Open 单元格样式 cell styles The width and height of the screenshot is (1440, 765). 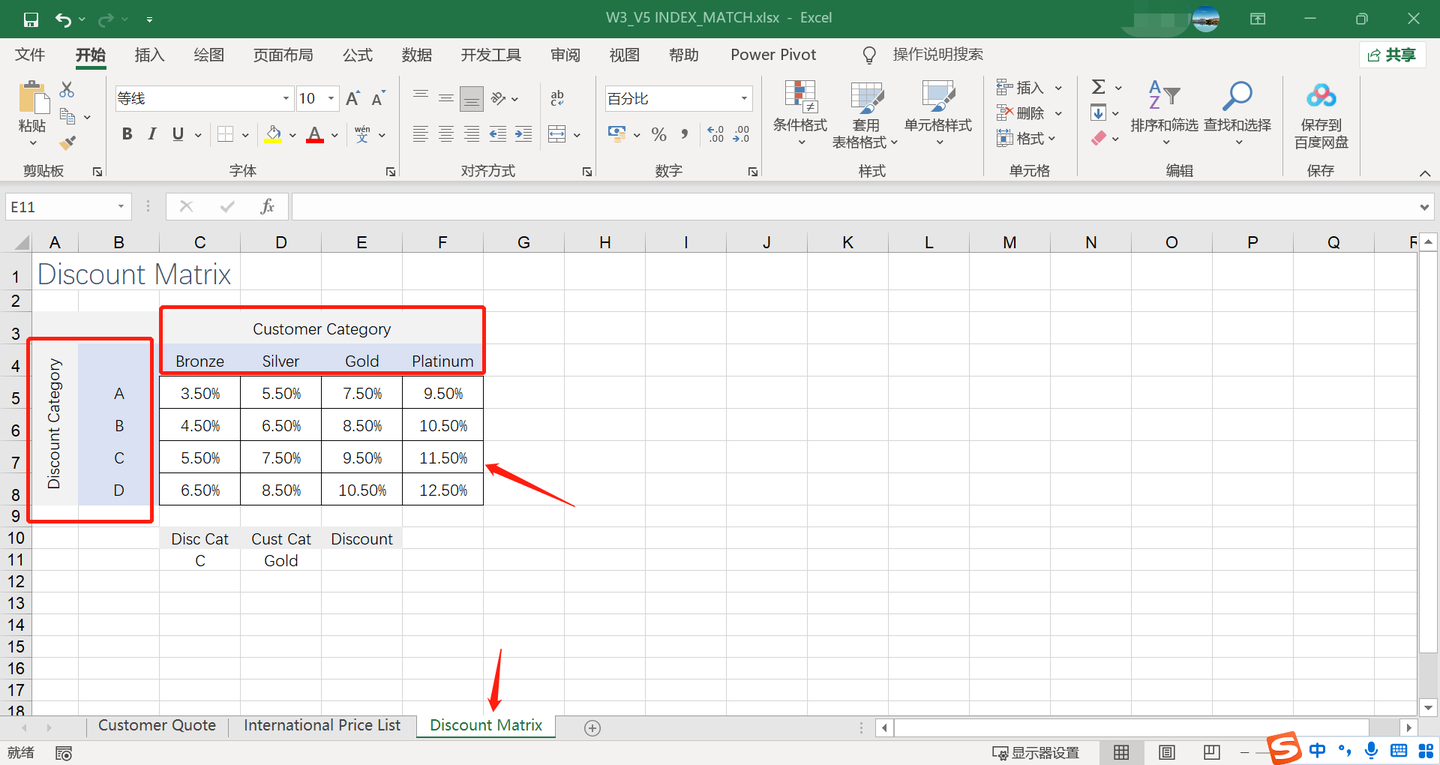coord(938,113)
